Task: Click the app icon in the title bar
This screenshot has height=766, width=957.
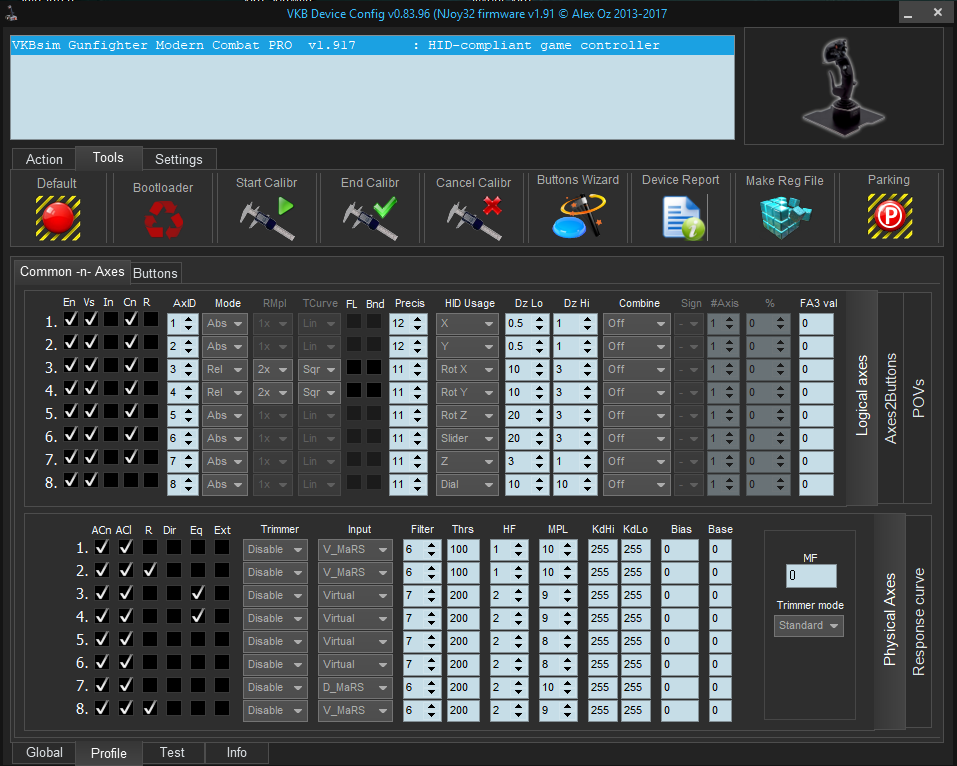Action: [x=11, y=13]
